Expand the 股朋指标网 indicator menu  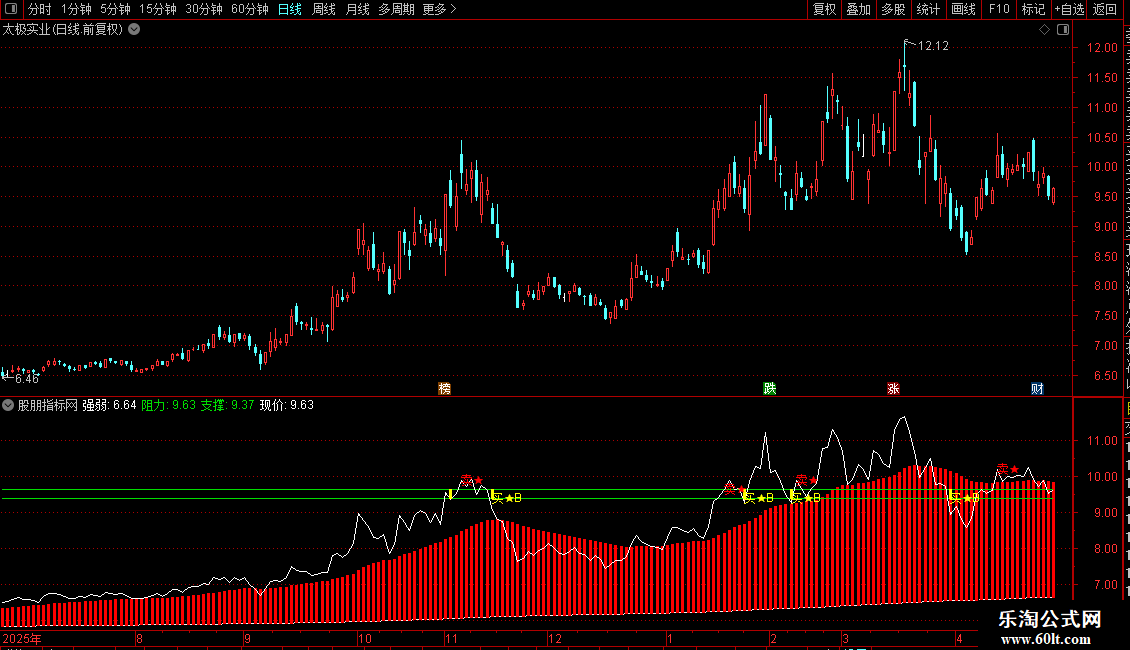click(x=8, y=405)
